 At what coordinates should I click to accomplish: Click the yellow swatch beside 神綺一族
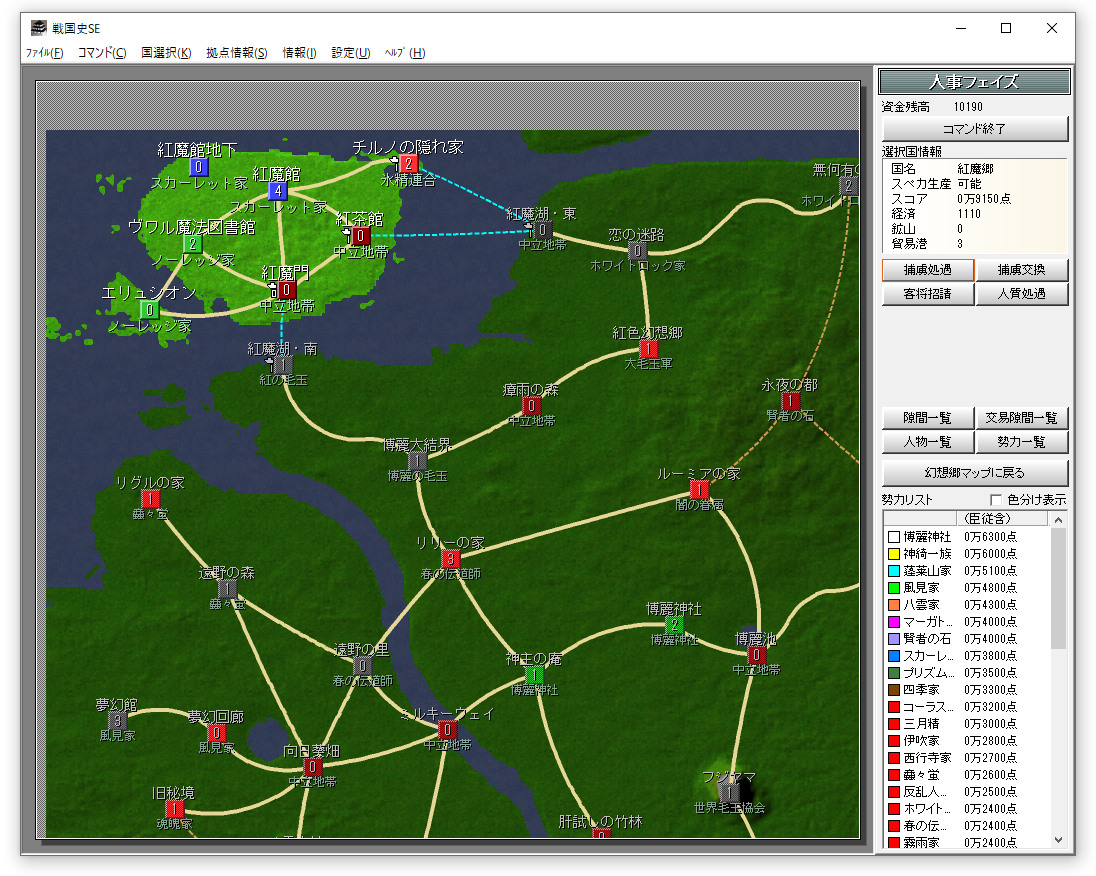[893, 554]
